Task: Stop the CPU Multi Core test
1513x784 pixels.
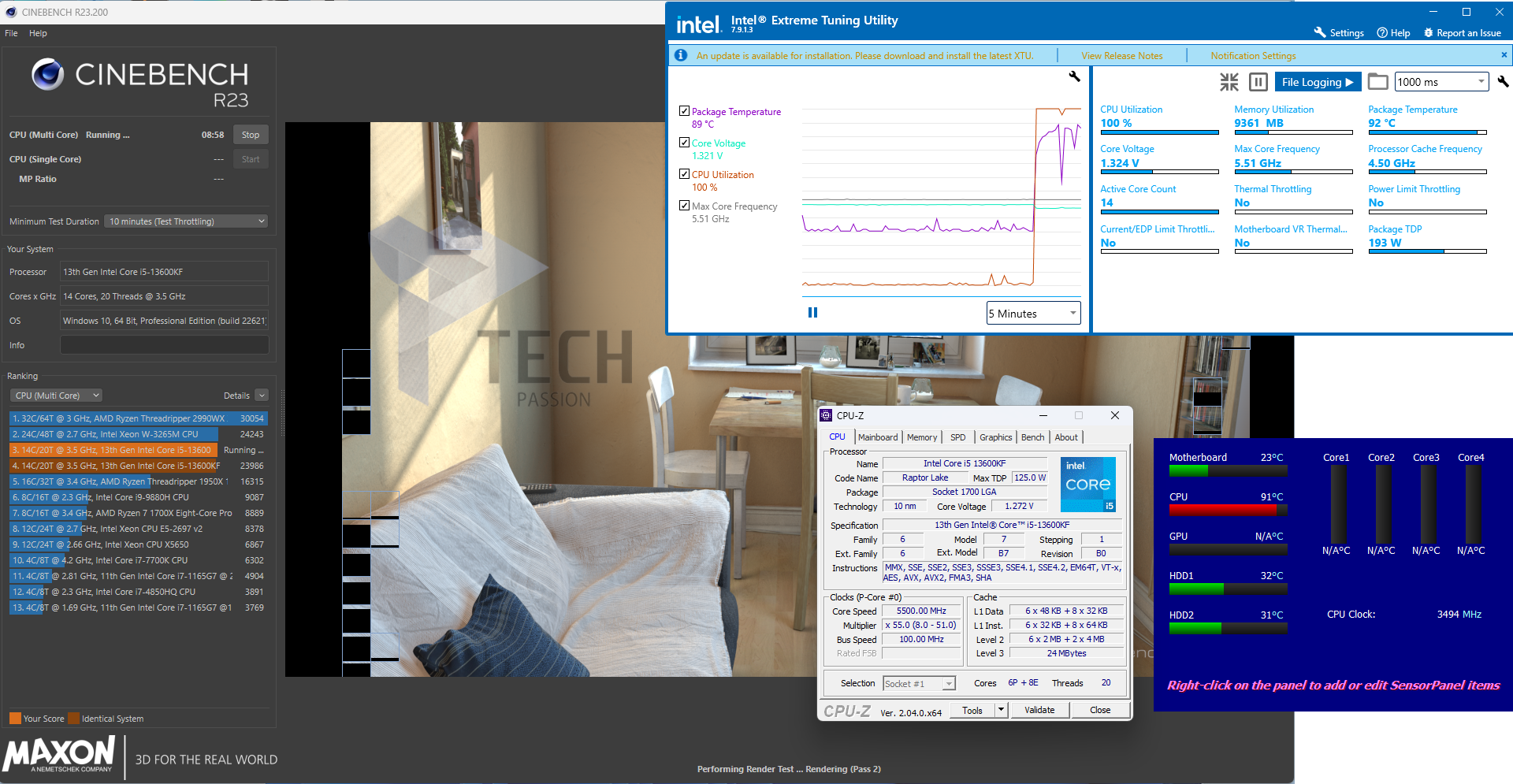Action: [x=251, y=135]
